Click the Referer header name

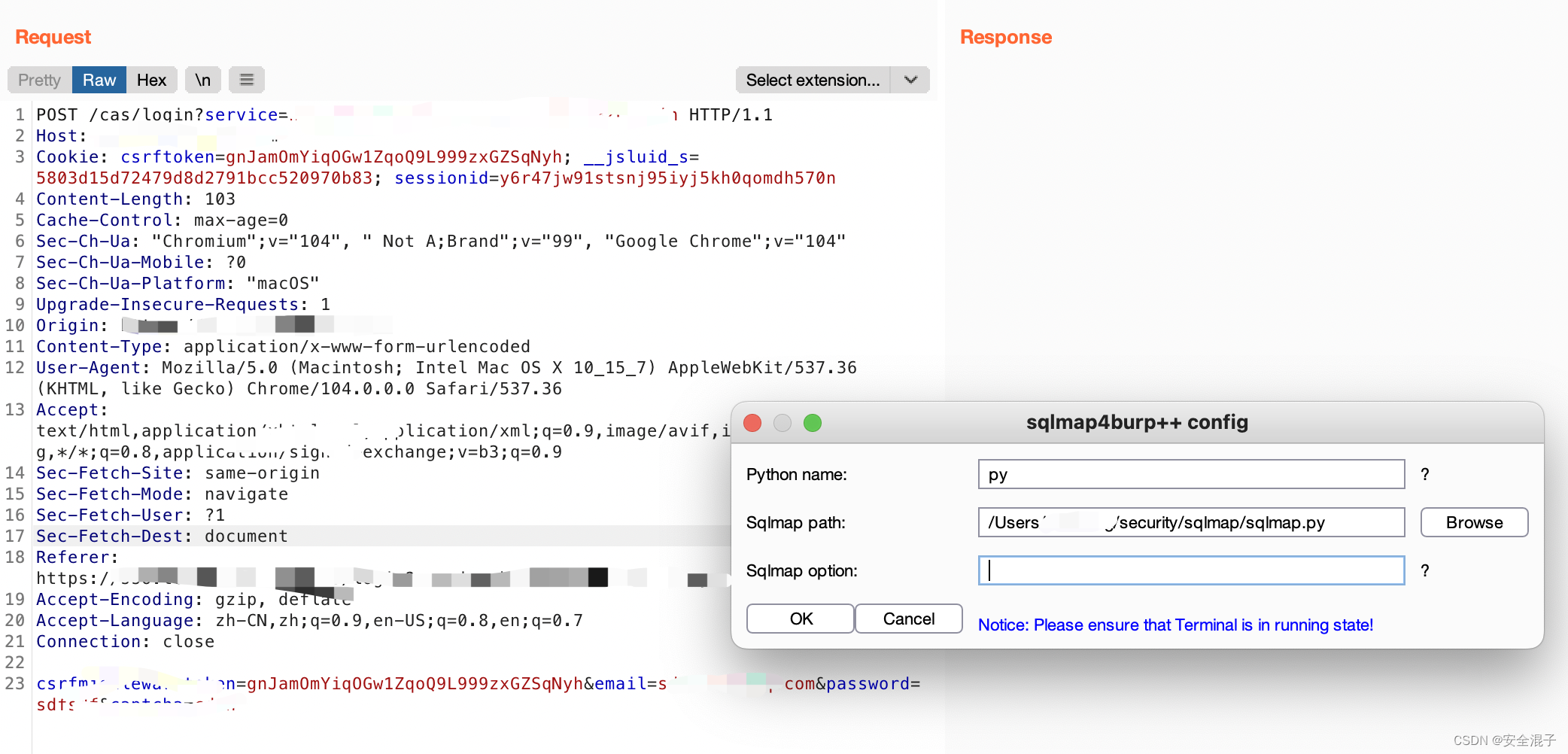tap(72, 557)
